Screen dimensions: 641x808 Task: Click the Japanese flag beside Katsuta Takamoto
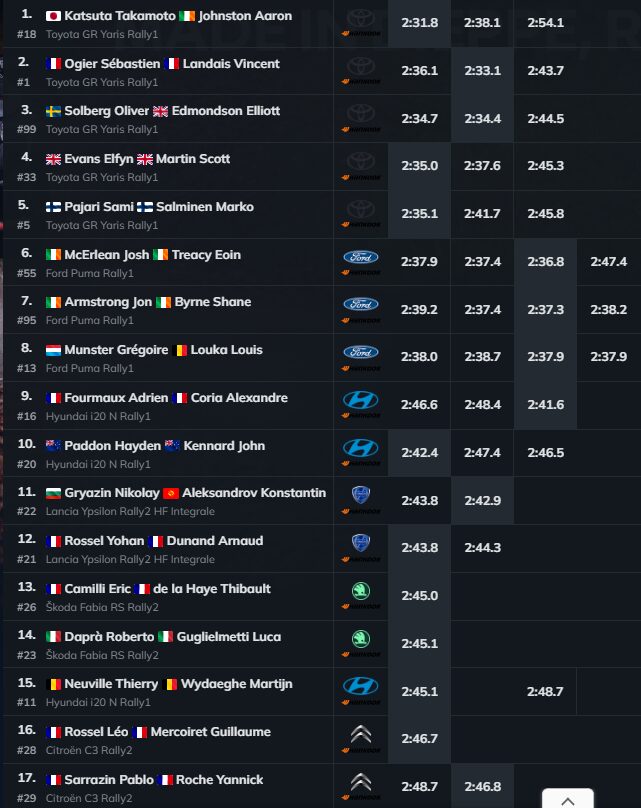click(x=54, y=16)
